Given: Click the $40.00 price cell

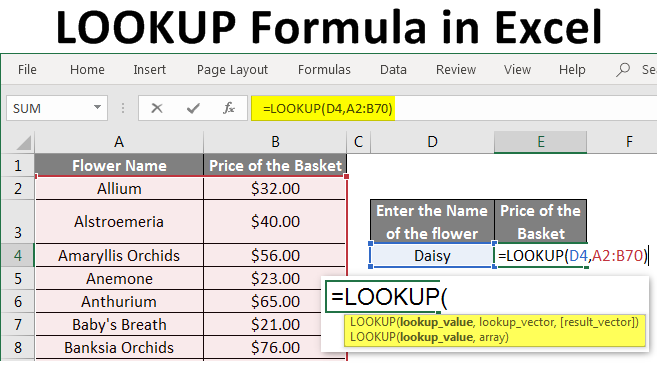Looking at the screenshot, I should (275, 222).
